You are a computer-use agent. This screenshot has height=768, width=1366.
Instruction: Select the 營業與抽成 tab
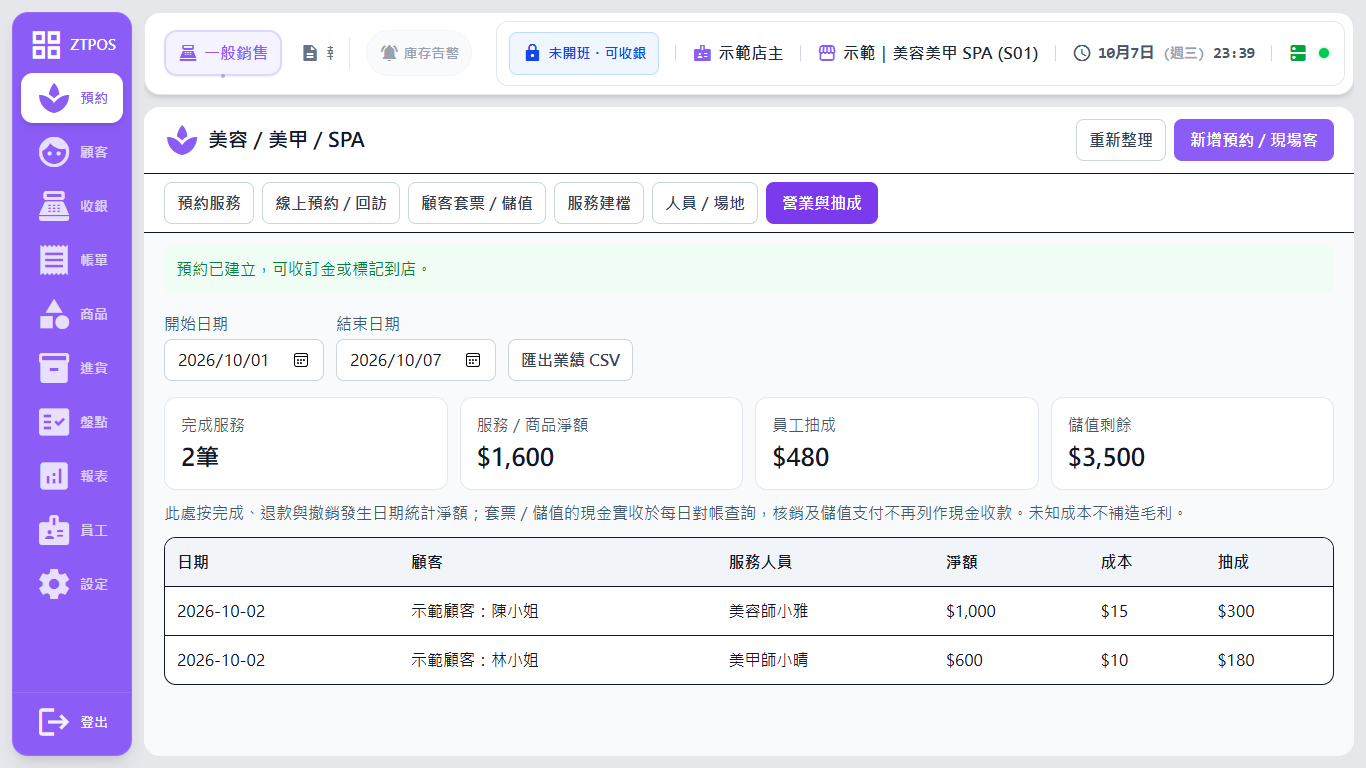point(822,203)
